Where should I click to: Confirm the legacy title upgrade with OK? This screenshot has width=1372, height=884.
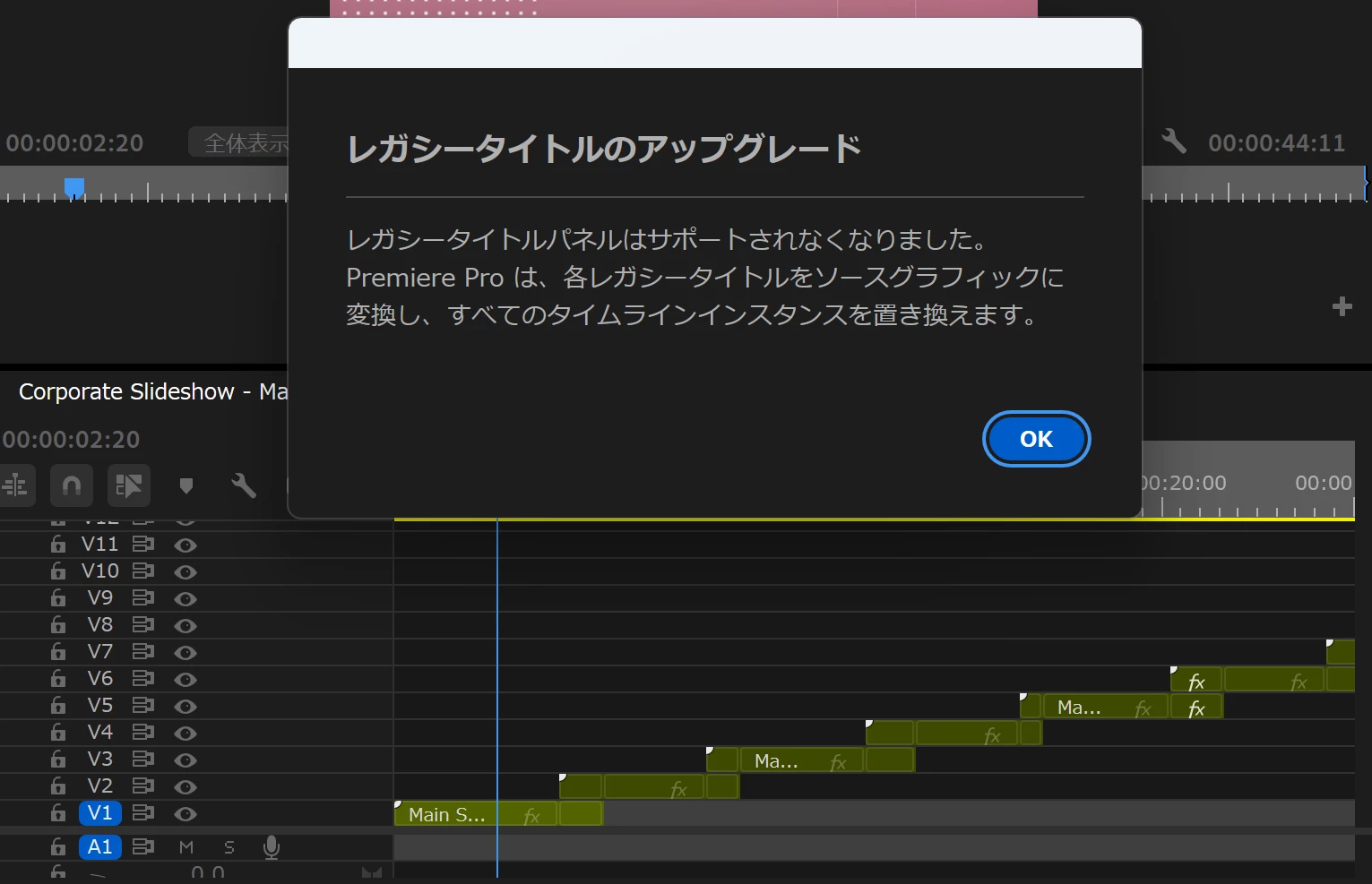(1036, 439)
